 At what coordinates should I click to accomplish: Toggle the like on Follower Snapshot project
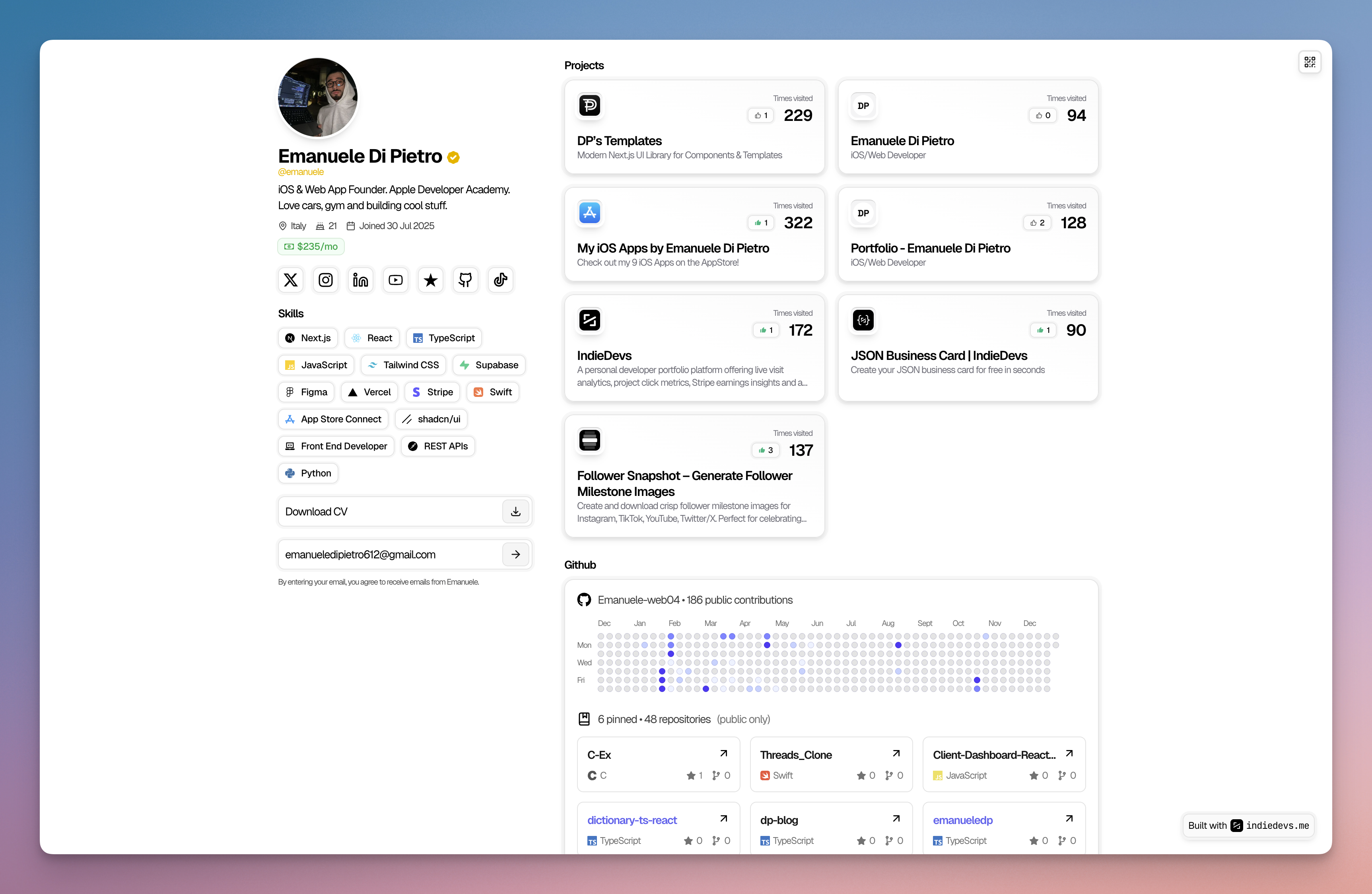click(766, 450)
